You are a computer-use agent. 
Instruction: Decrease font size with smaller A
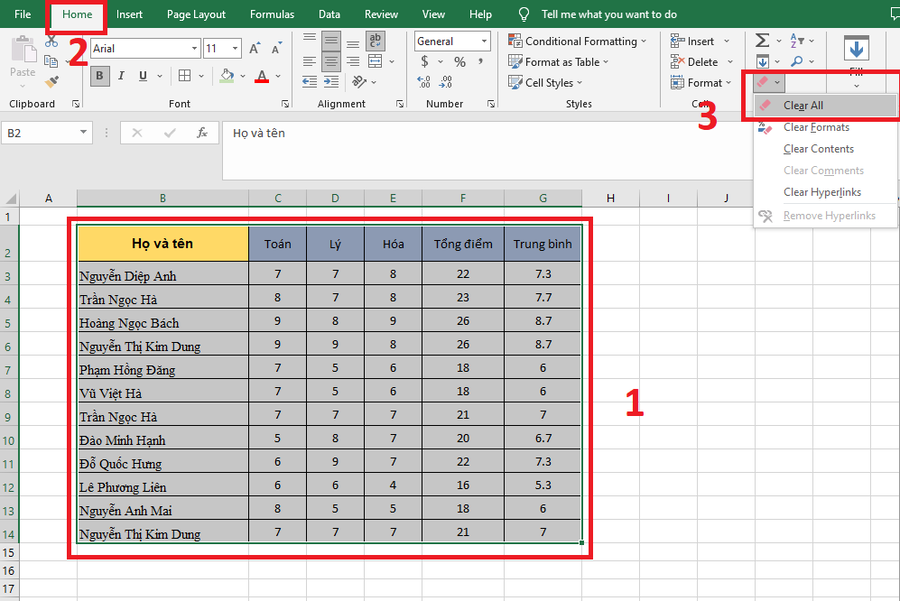point(277,49)
